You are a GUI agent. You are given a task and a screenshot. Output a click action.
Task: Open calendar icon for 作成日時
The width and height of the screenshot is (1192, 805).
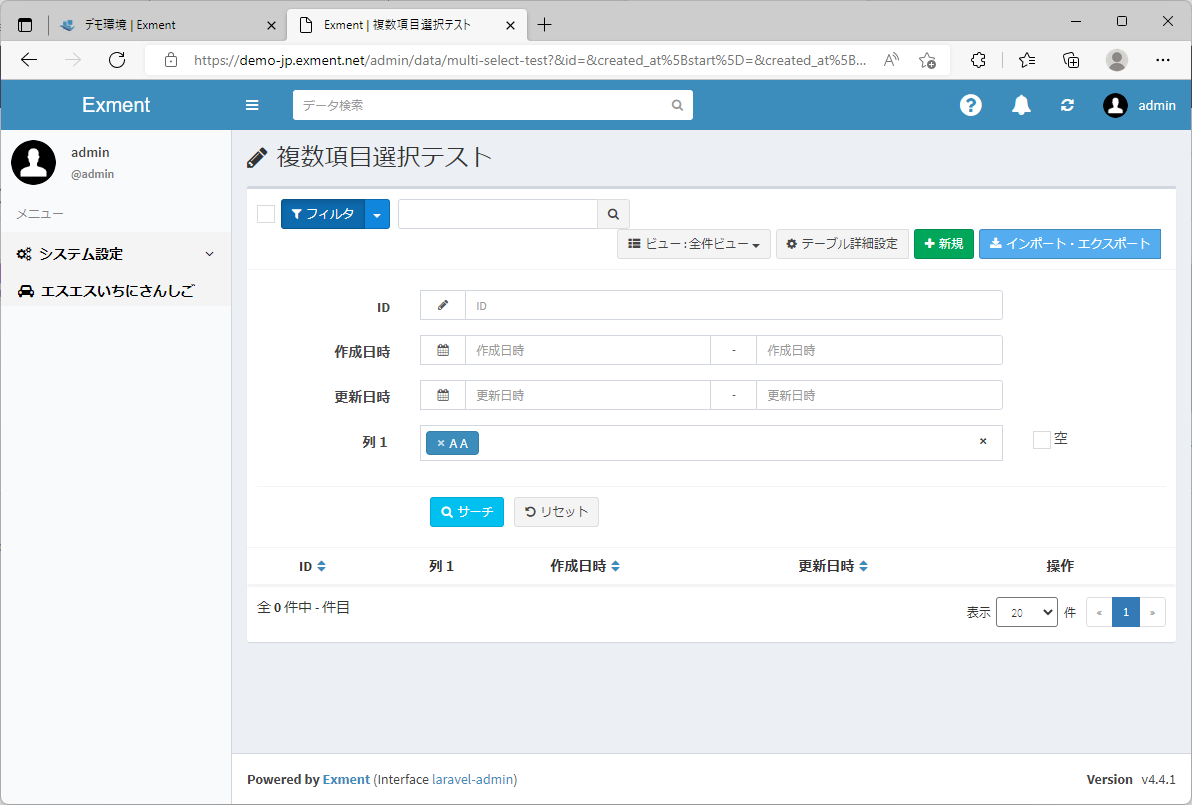point(442,350)
